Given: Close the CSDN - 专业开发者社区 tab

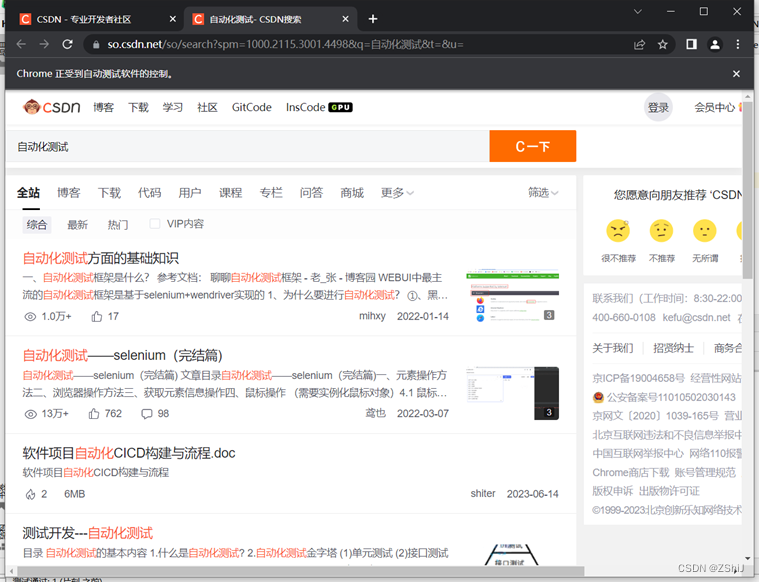Looking at the screenshot, I should click(173, 19).
